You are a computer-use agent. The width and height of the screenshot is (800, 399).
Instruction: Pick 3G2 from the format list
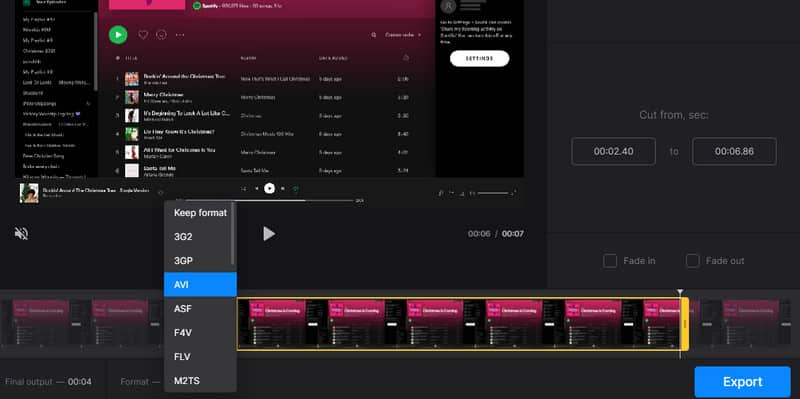(x=200, y=237)
